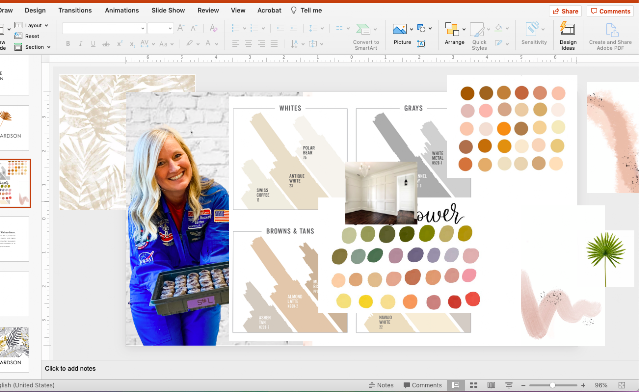Switch to Reading view
This screenshot has width=639, height=392.
(491, 385)
